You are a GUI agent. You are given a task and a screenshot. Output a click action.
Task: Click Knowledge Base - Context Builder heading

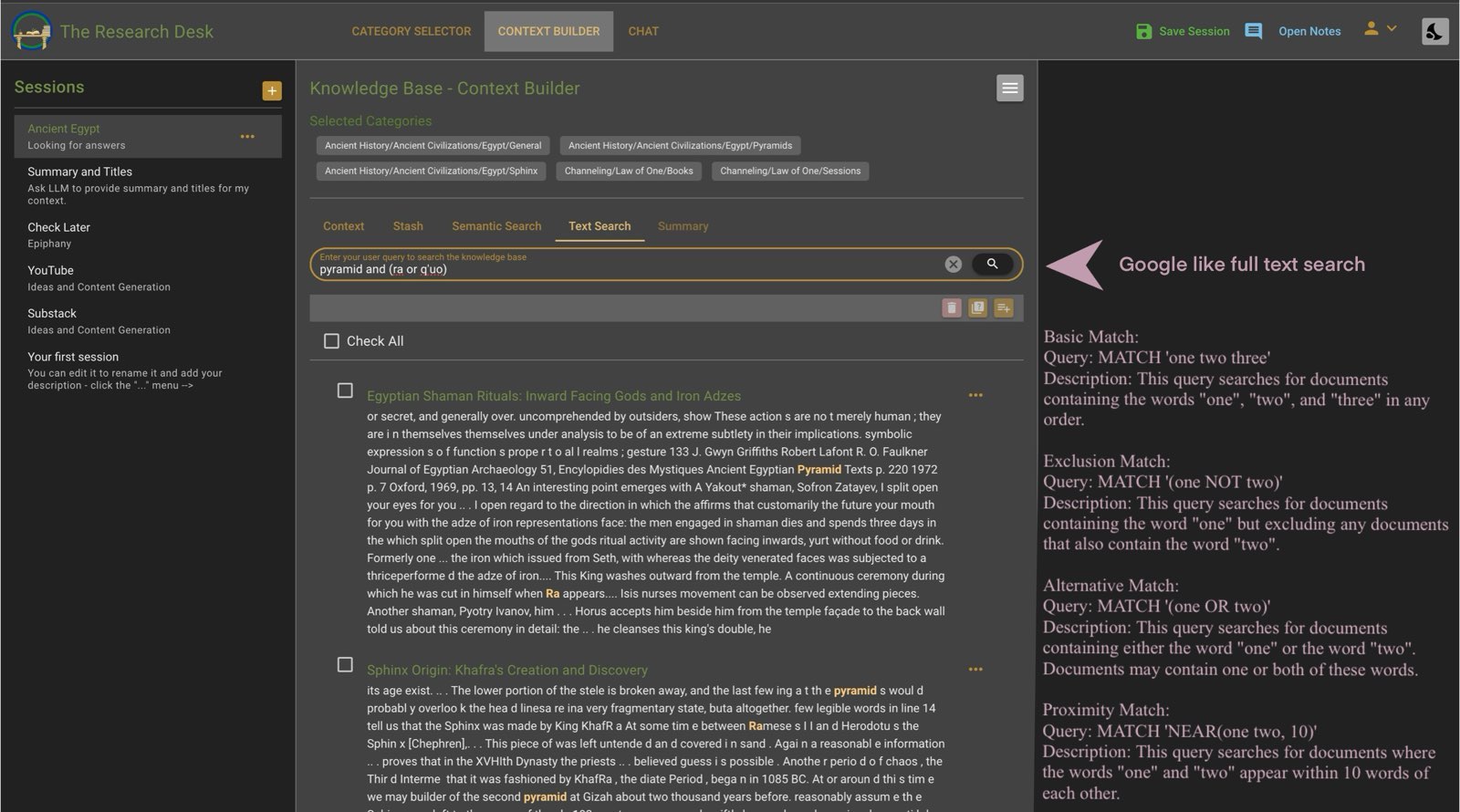tap(444, 88)
